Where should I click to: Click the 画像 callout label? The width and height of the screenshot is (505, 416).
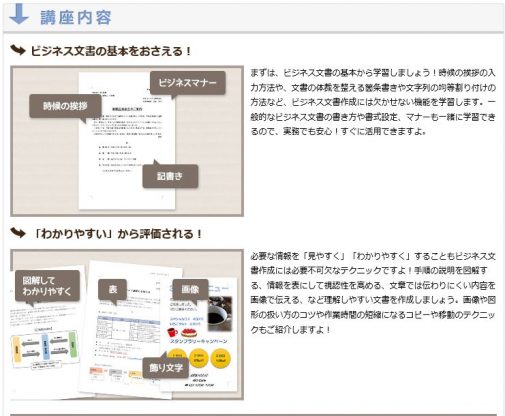pos(190,289)
